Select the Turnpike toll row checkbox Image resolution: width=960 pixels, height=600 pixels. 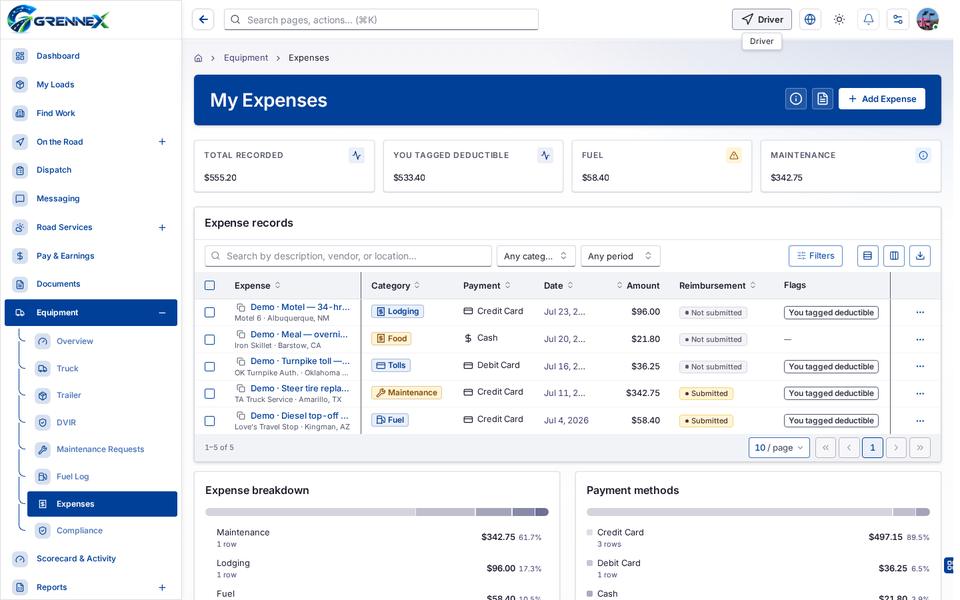[x=209, y=366]
